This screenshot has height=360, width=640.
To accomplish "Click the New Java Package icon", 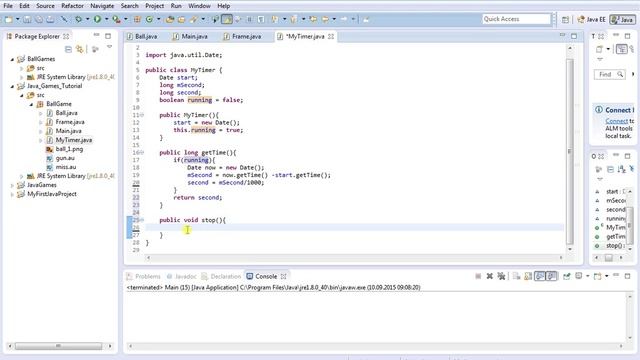I will click(138, 19).
